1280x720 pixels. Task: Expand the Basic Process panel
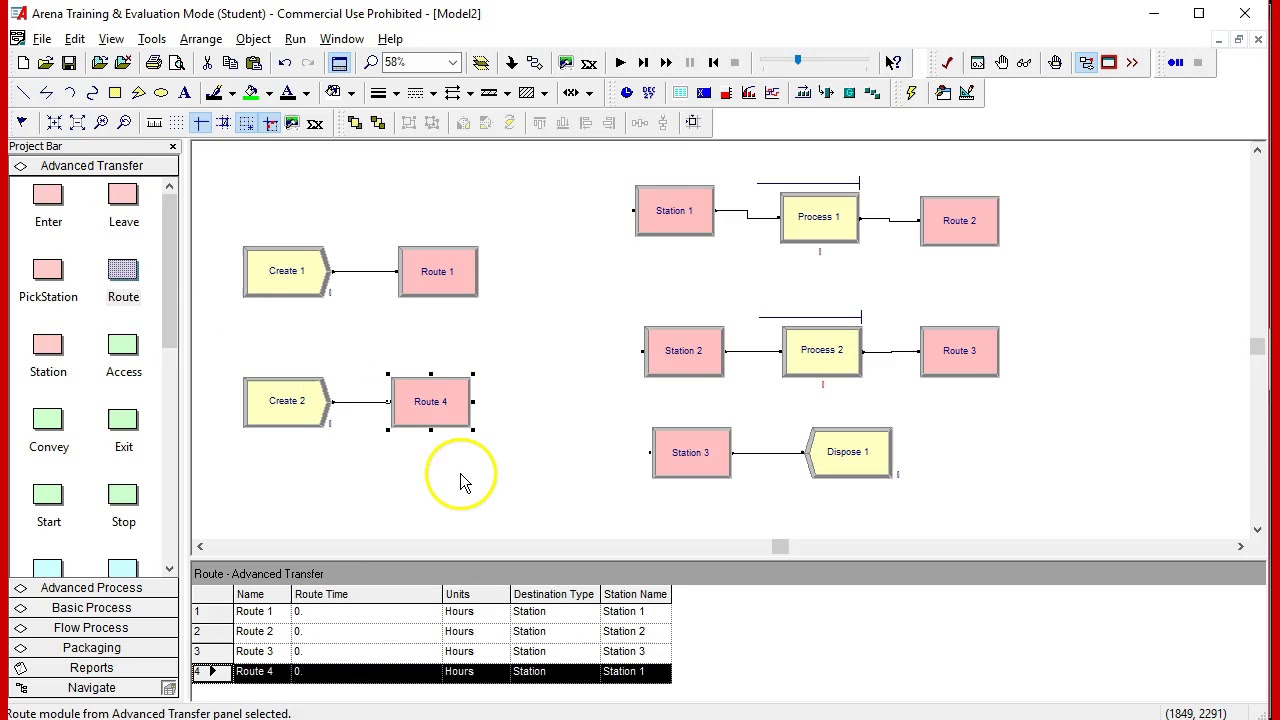coord(92,608)
